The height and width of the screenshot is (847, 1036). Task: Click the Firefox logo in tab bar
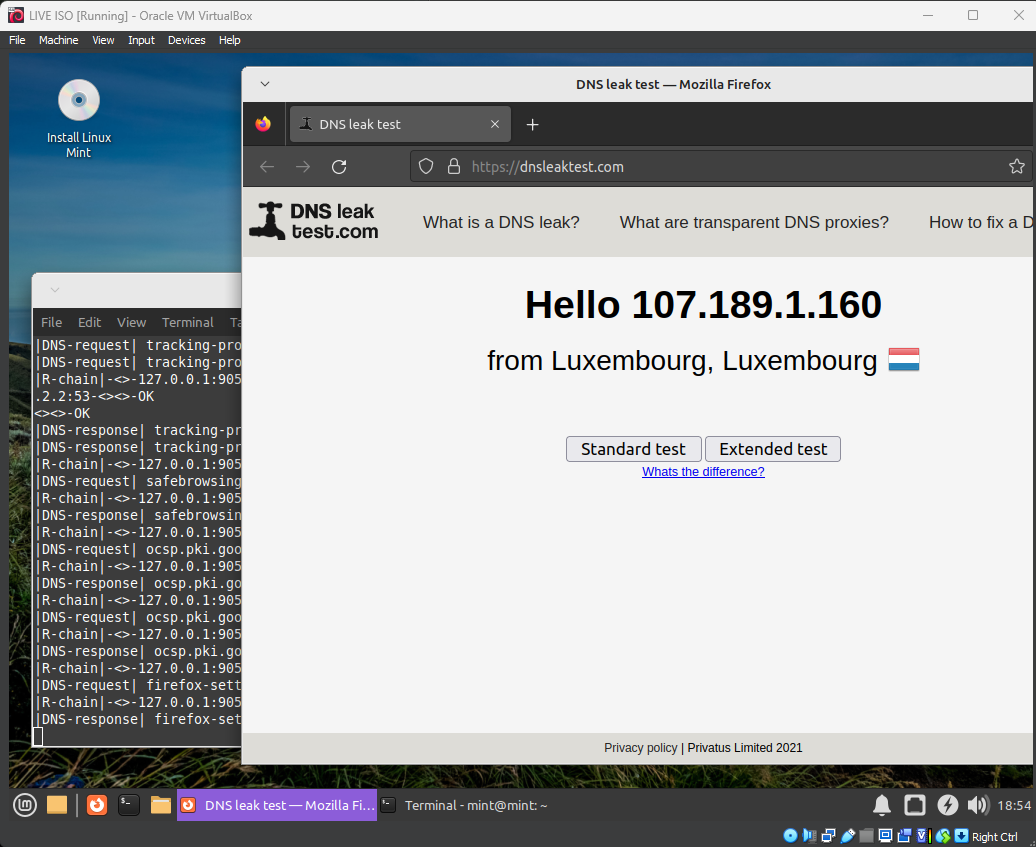coord(263,124)
